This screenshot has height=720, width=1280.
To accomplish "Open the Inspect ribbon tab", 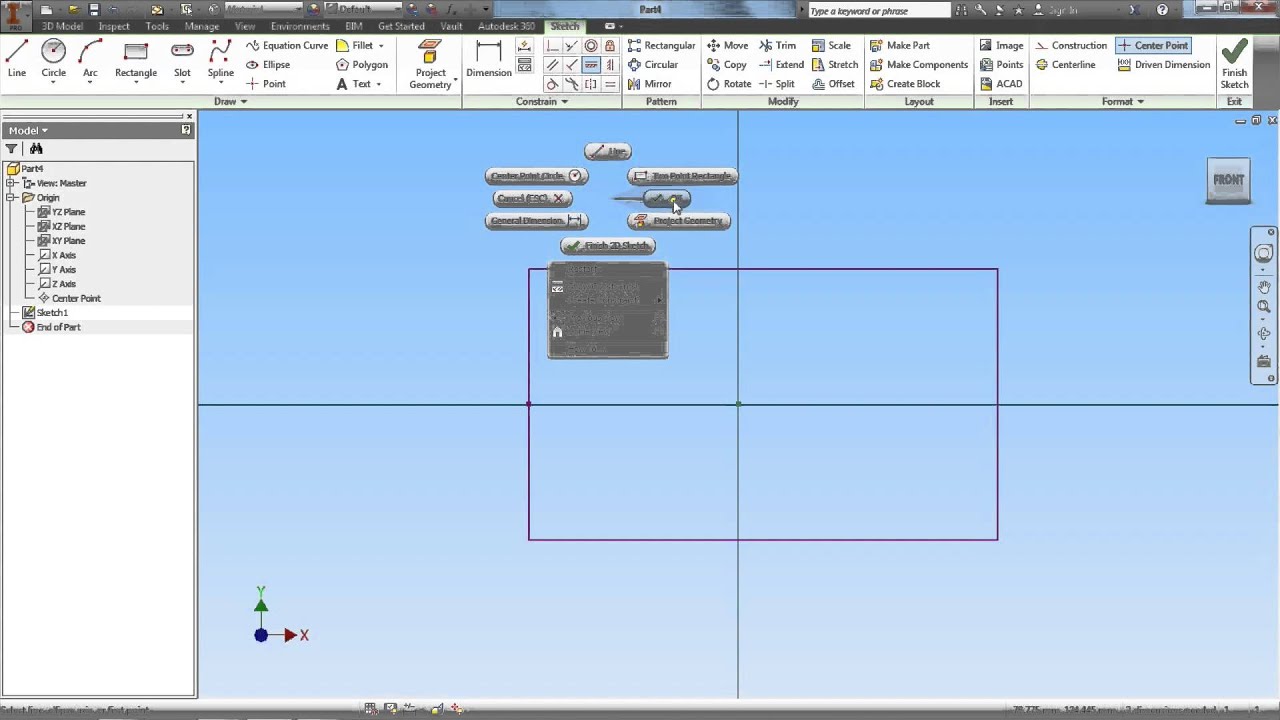I will 114,26.
